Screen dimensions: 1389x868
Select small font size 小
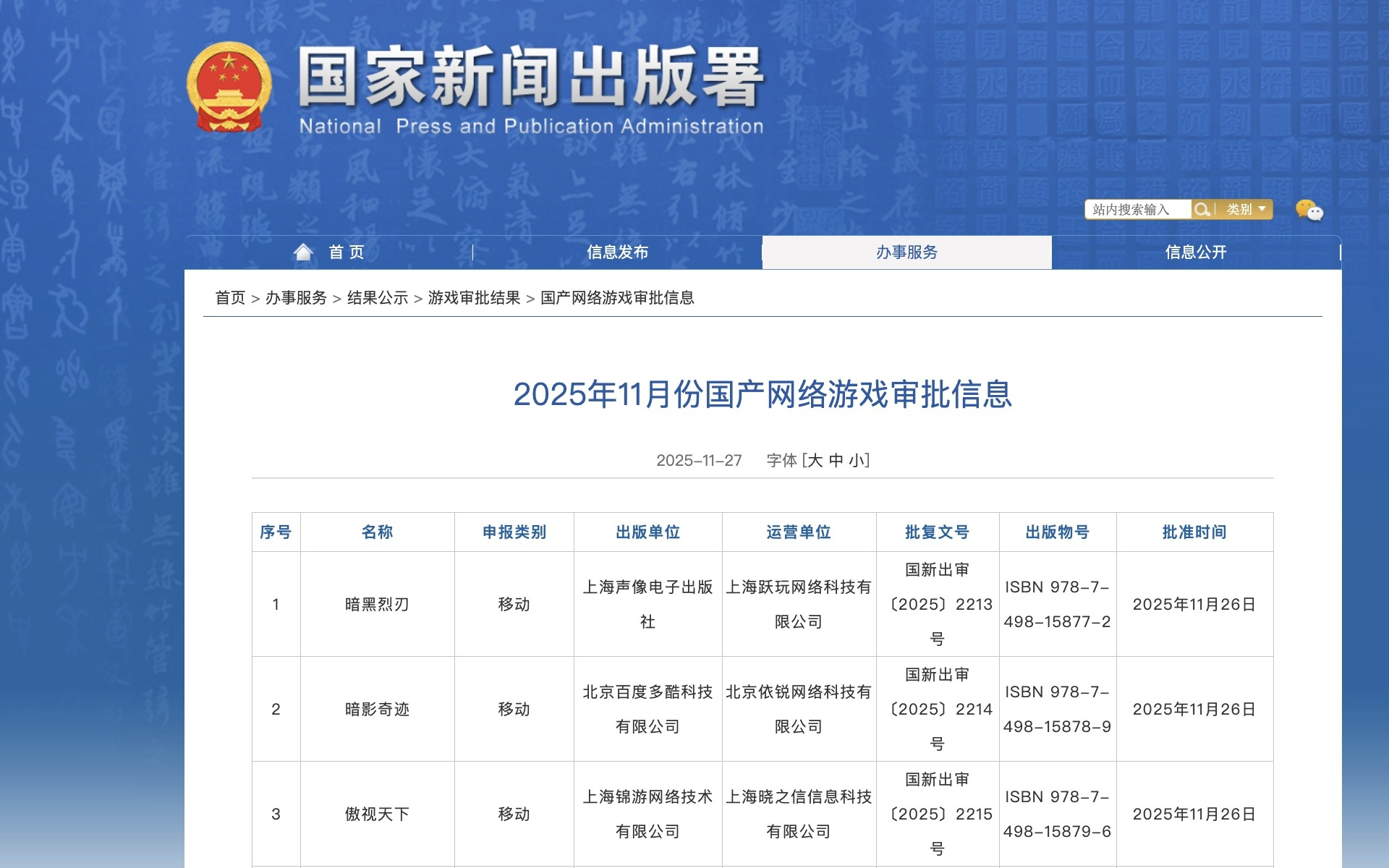pyautogui.click(x=857, y=460)
